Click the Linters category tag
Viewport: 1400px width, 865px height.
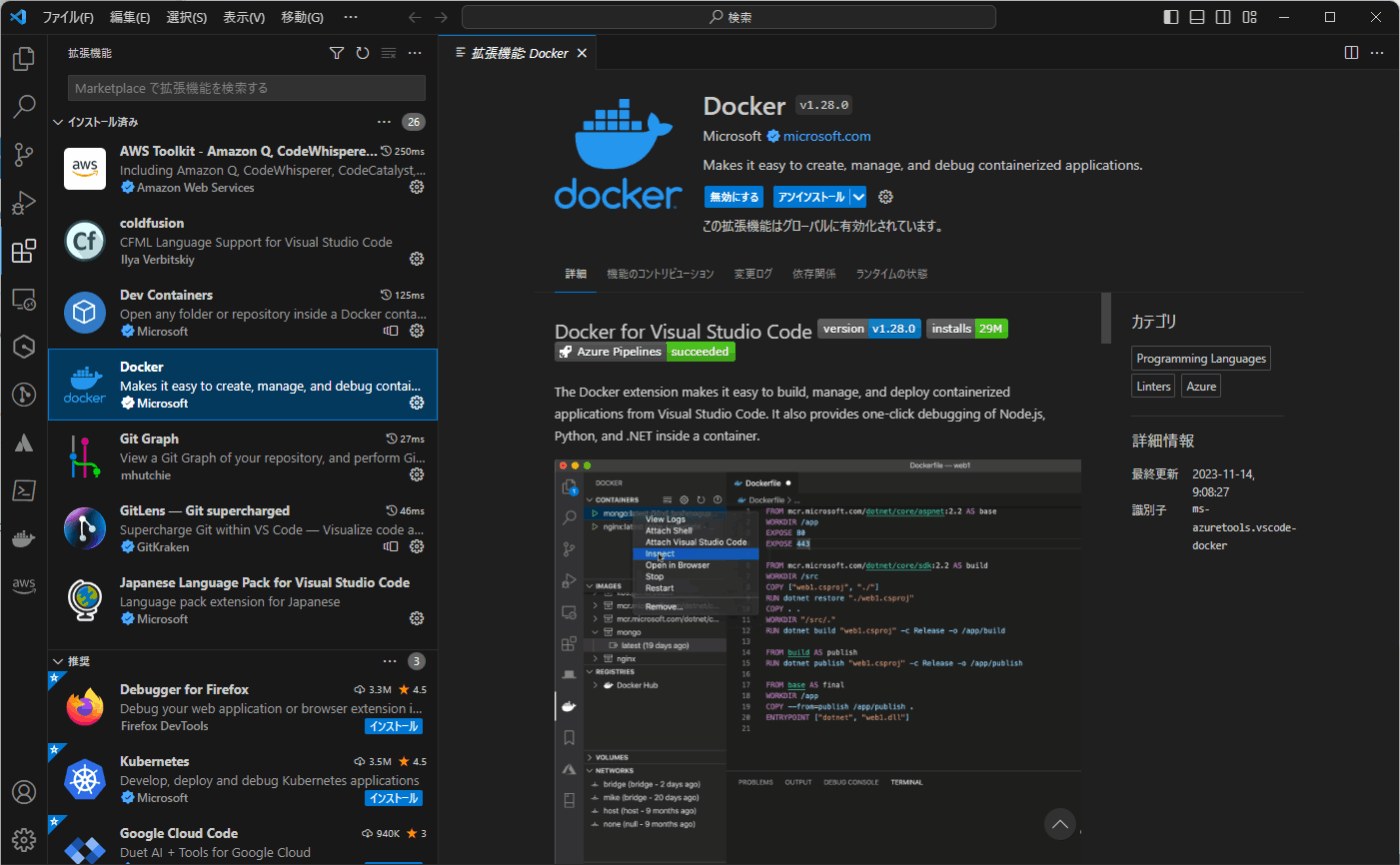[x=1153, y=386]
